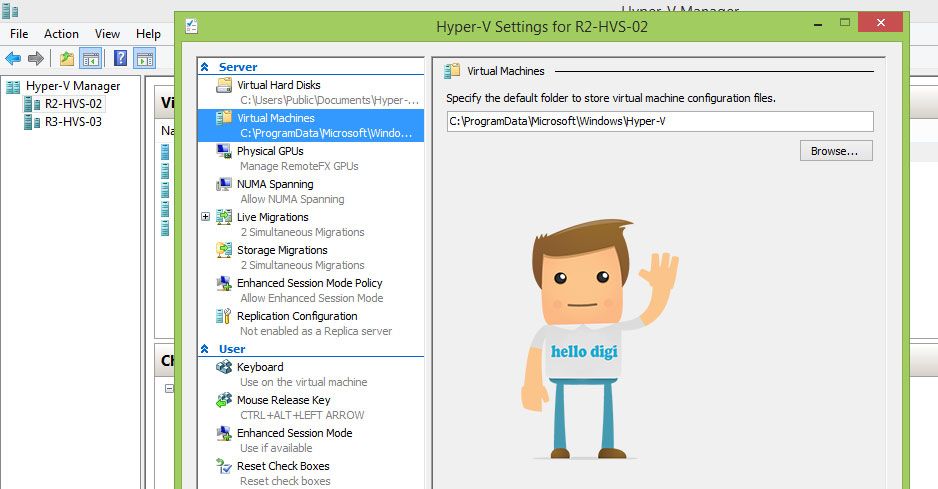
Task: Toggle the Show/Hide Action Pane toolbar icon
Action: (x=145, y=58)
